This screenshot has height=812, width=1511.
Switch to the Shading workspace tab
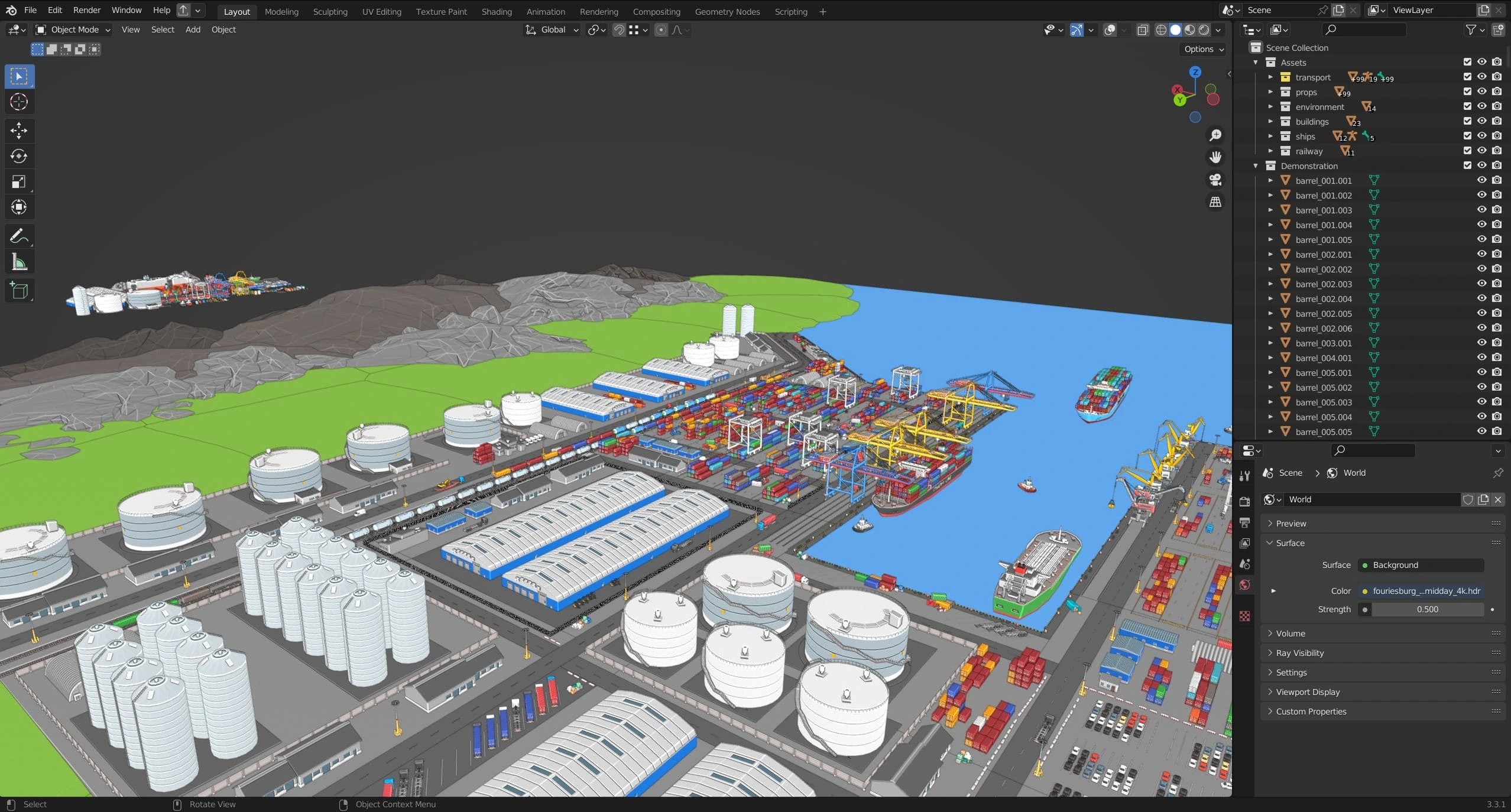[x=496, y=11]
